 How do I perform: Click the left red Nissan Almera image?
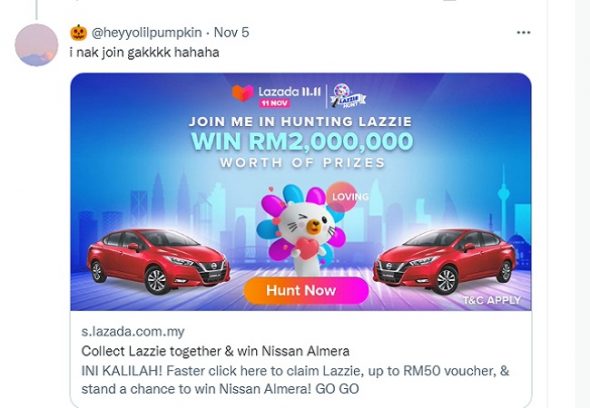(158, 260)
